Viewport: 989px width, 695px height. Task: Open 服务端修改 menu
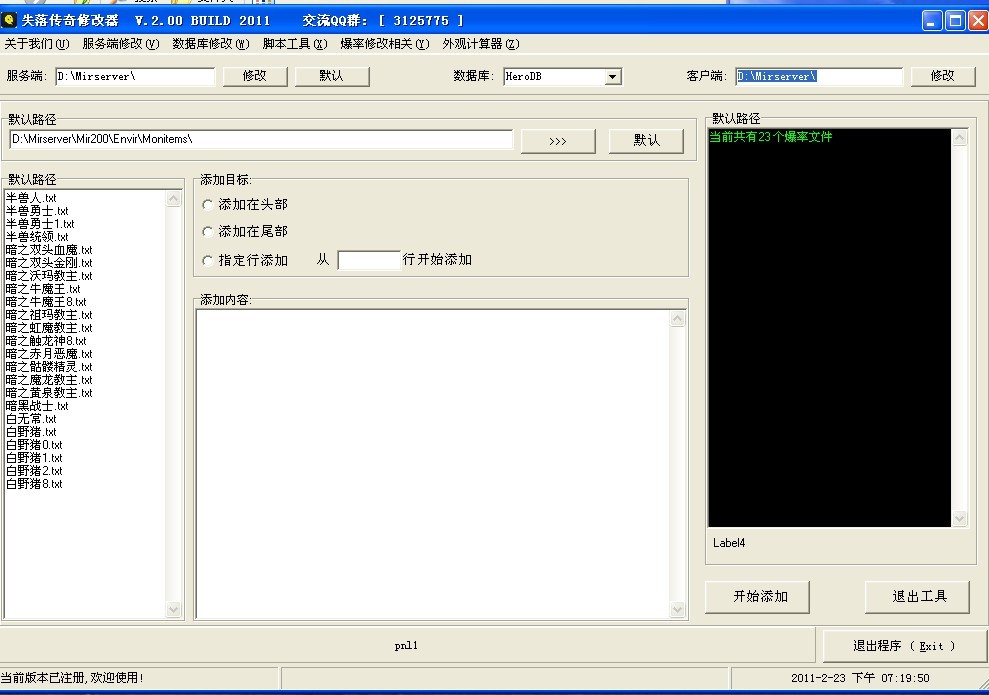tap(120, 44)
